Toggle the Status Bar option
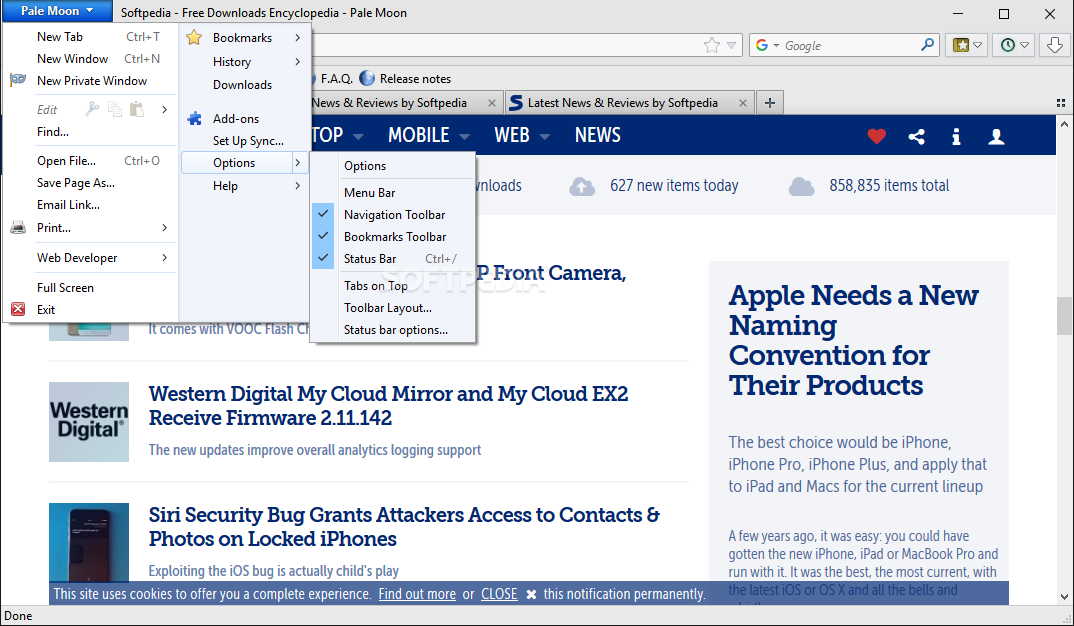Screen dimensions: 1074x626 pyautogui.click(x=392, y=258)
